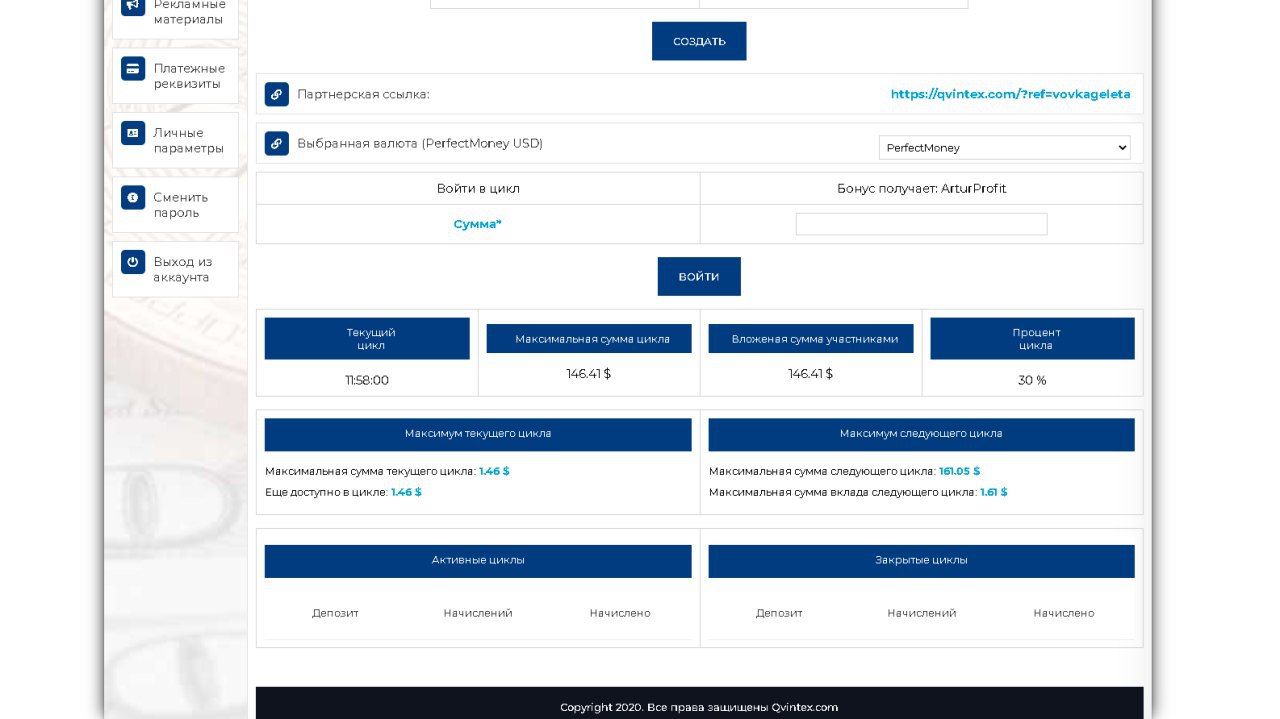
Task: Click the Активные циклы header
Action: pos(478,561)
